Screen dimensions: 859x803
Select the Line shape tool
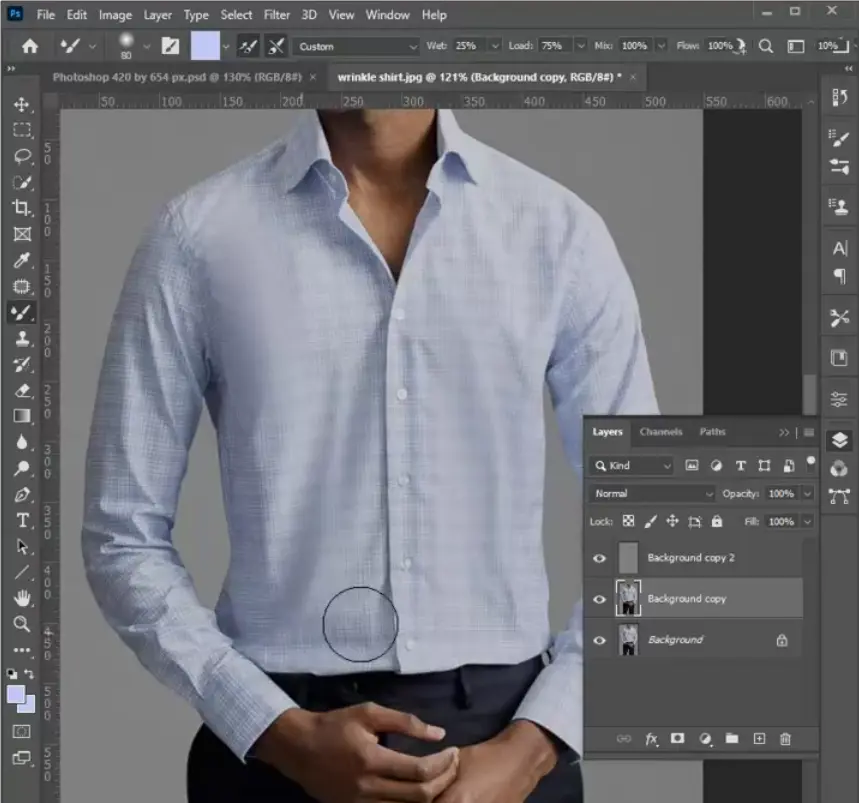(22, 572)
